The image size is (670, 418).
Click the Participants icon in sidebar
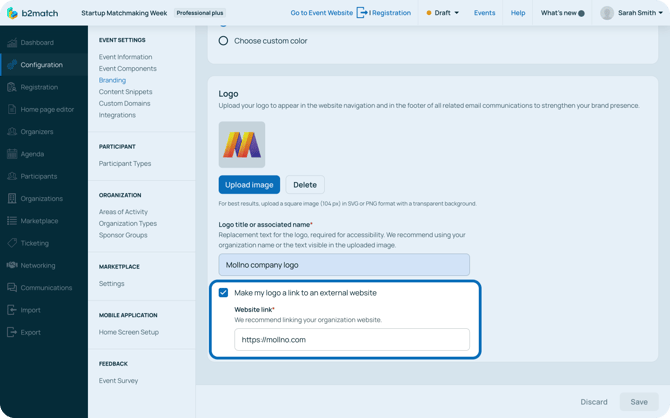tap(12, 176)
